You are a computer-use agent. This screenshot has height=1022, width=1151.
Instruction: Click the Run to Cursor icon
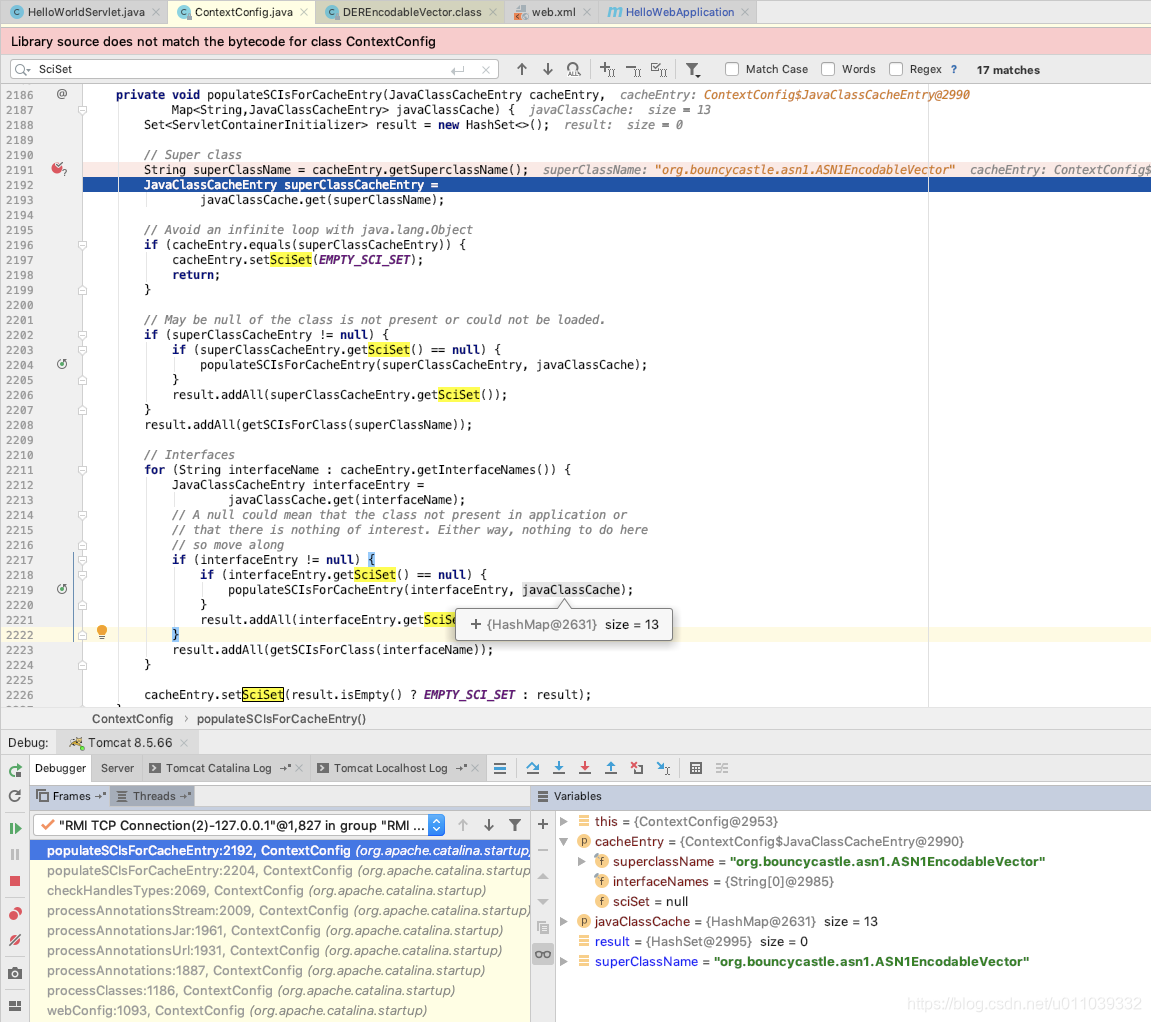pos(662,768)
